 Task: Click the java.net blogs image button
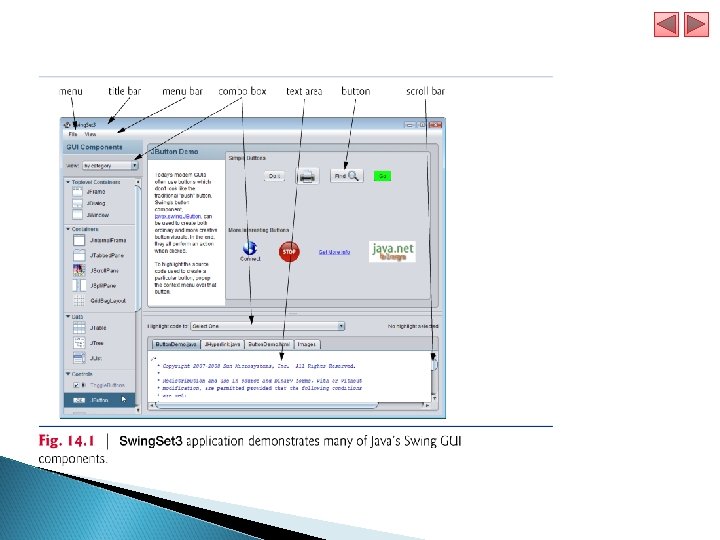(392, 252)
